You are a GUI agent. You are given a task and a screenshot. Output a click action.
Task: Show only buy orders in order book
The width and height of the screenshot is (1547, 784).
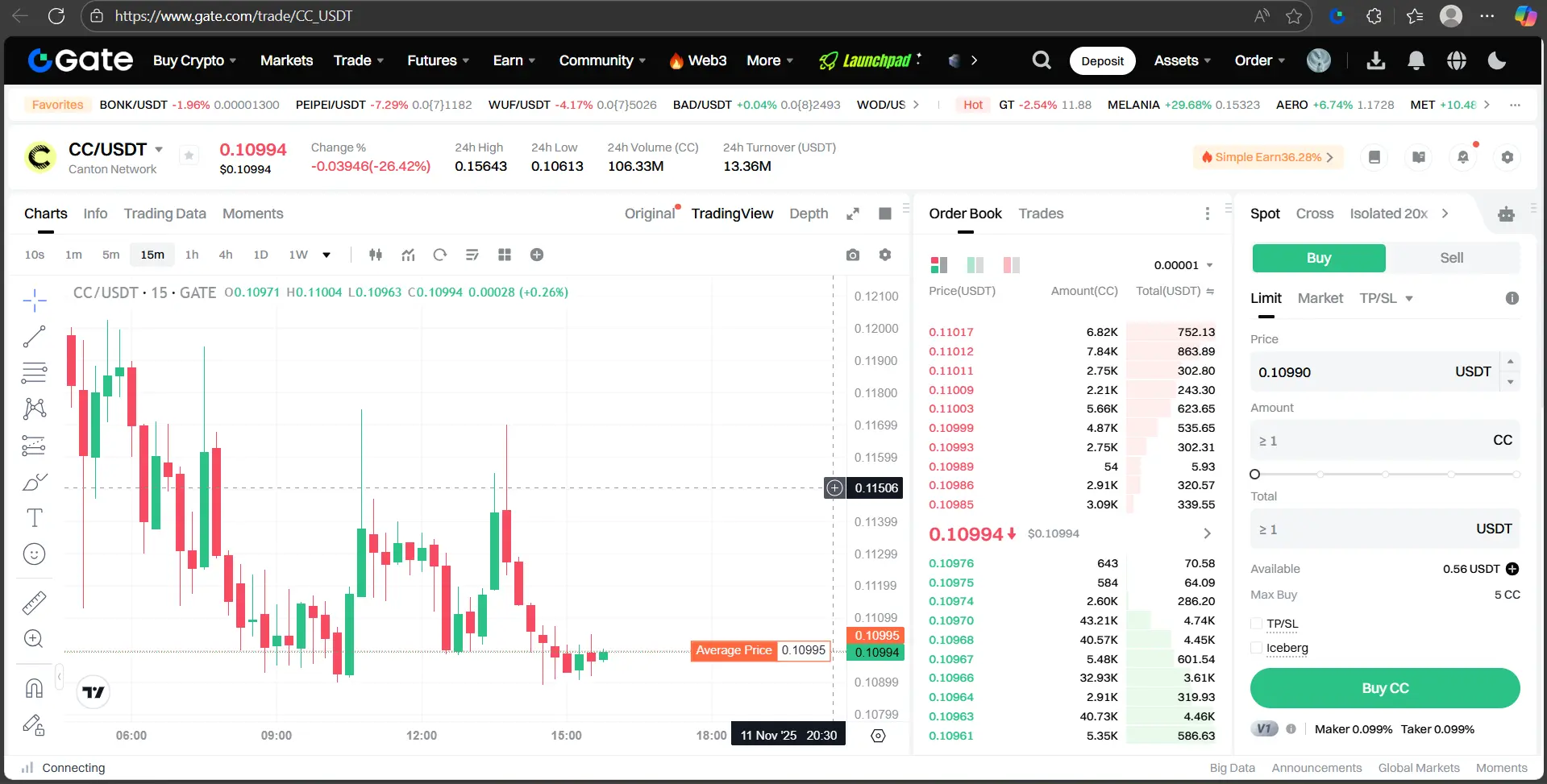point(975,265)
